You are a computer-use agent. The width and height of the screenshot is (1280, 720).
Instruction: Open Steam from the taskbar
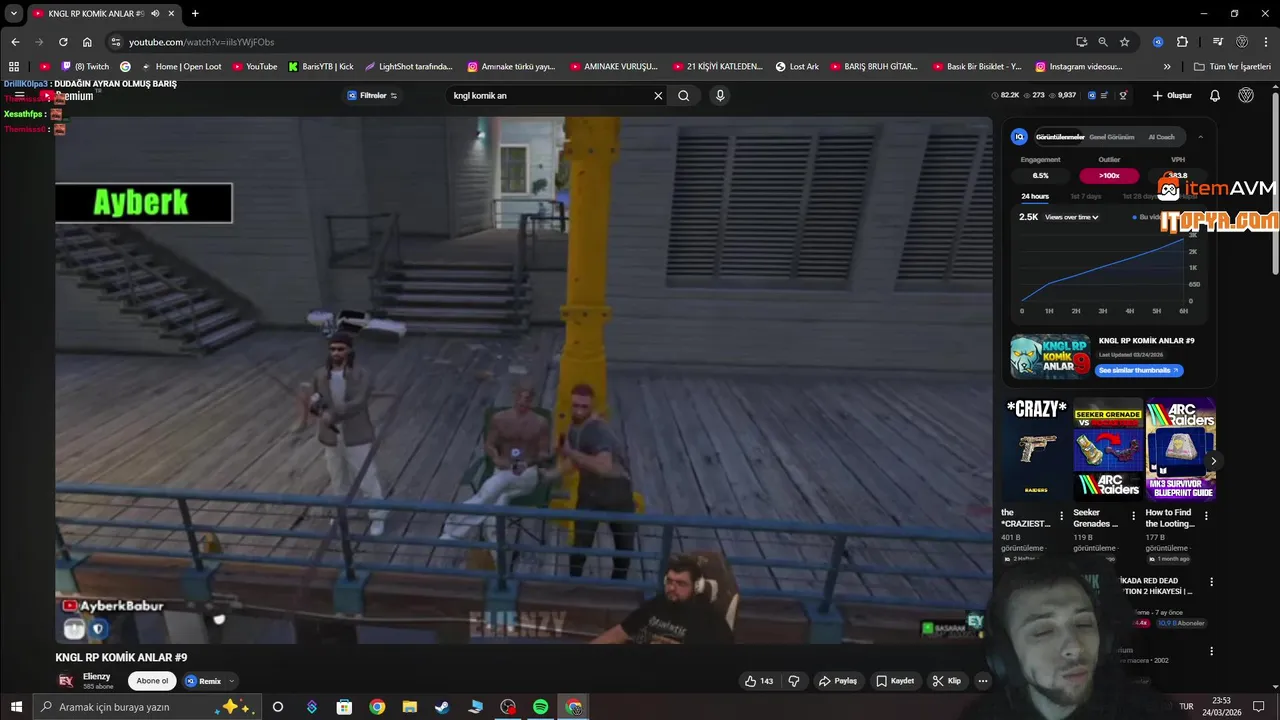pos(442,707)
